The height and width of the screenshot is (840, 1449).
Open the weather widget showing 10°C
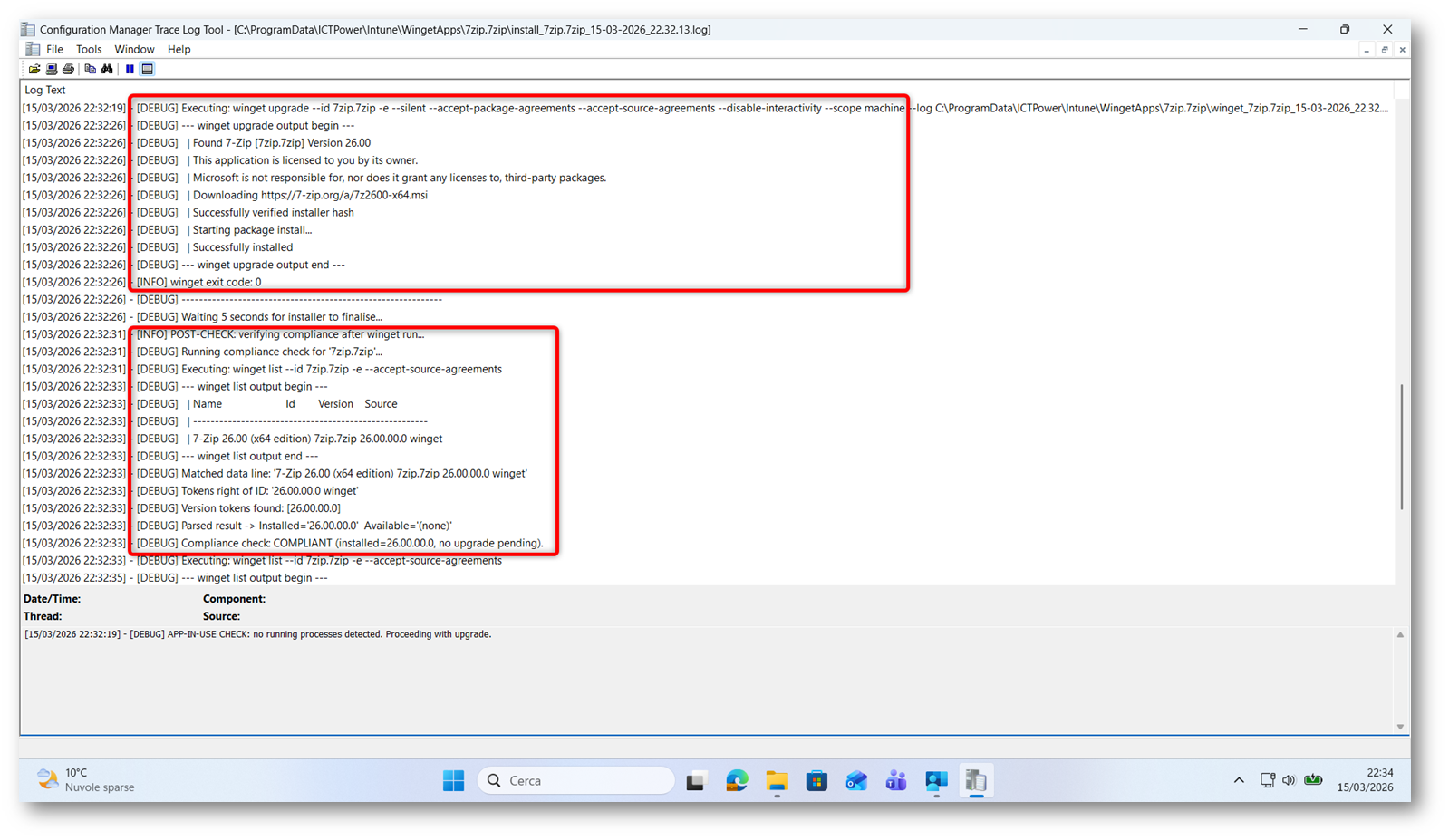pos(86,780)
